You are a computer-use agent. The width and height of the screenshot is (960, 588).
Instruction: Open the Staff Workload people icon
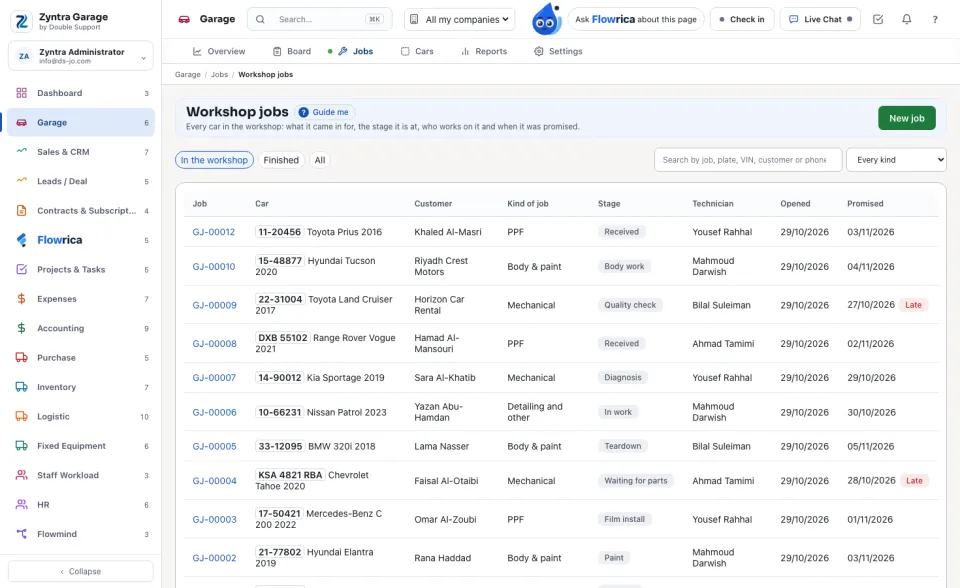[x=21, y=475]
